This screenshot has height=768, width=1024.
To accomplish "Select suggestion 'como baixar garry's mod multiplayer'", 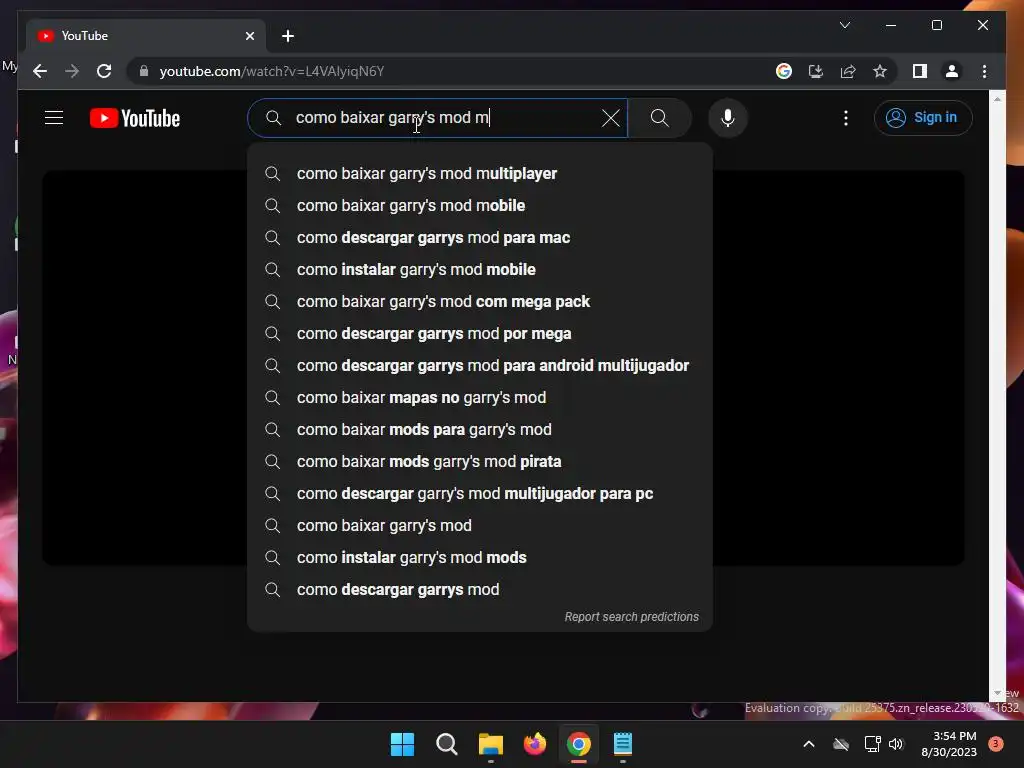I will (479, 174).
